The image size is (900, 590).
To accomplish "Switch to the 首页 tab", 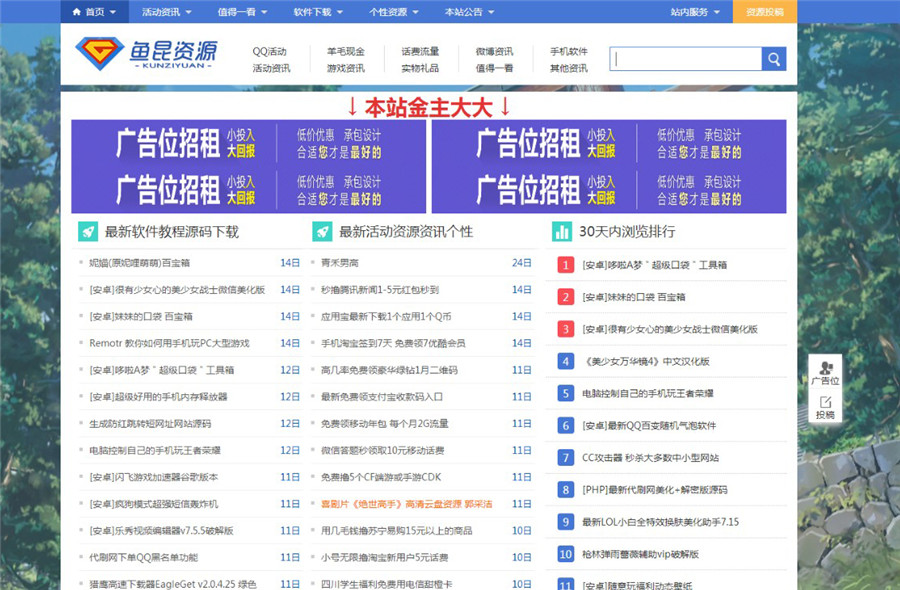I will pyautogui.click(x=95, y=12).
